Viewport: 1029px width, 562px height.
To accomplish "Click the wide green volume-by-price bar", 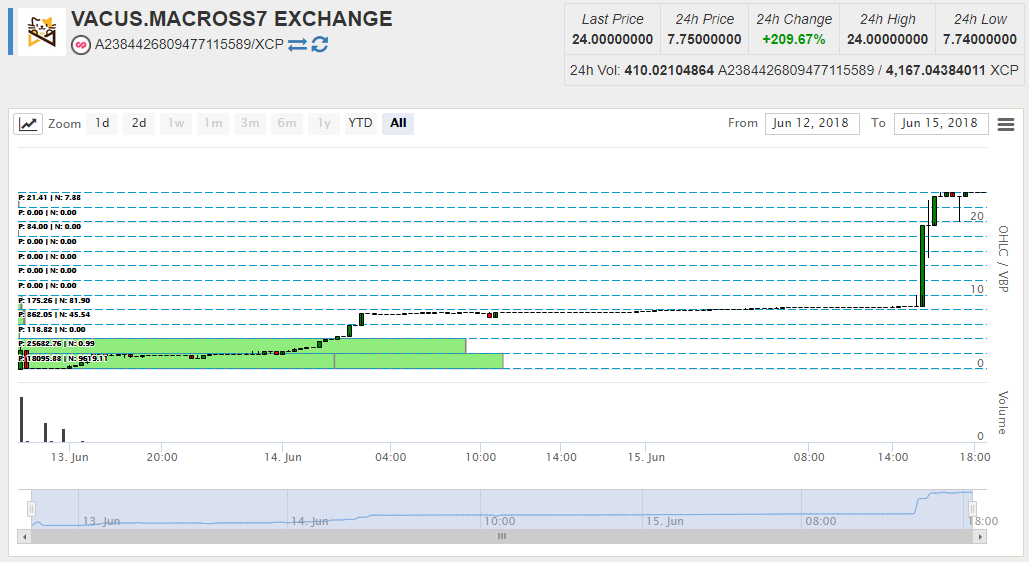I will click(240, 346).
